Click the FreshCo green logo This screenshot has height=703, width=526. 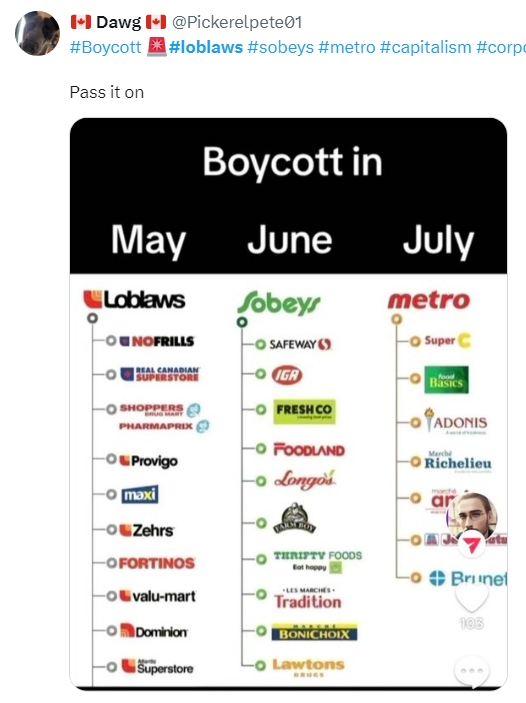(x=304, y=412)
